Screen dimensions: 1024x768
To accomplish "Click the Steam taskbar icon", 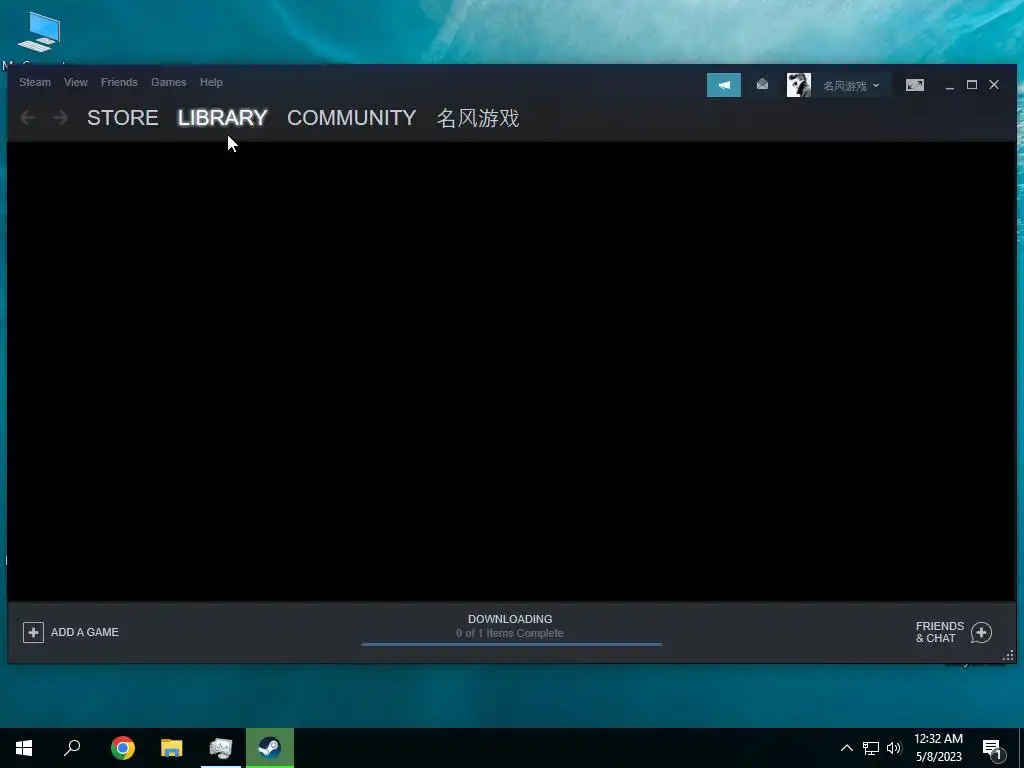I will coord(270,748).
